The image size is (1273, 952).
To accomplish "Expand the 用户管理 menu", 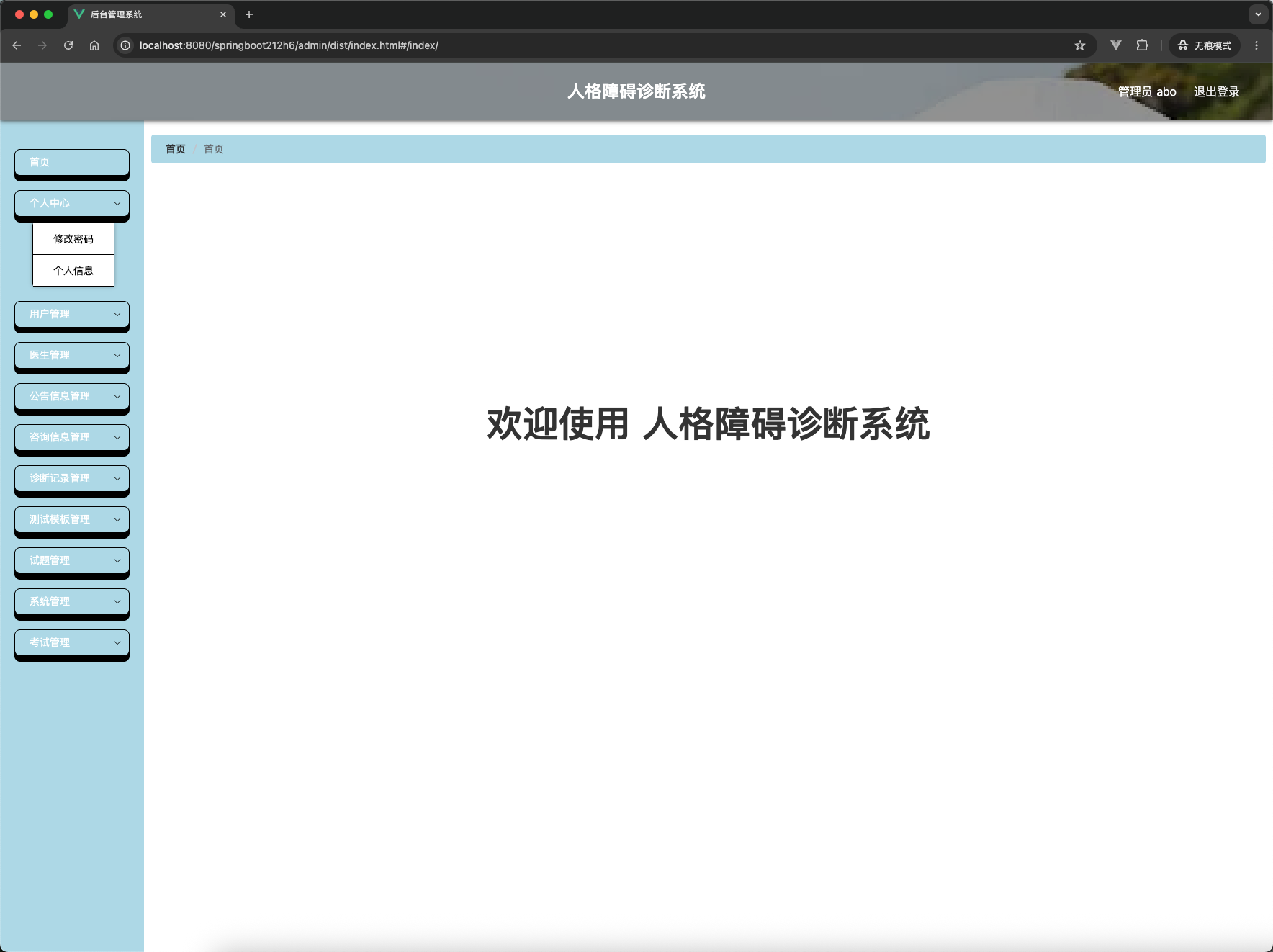I will point(72,315).
